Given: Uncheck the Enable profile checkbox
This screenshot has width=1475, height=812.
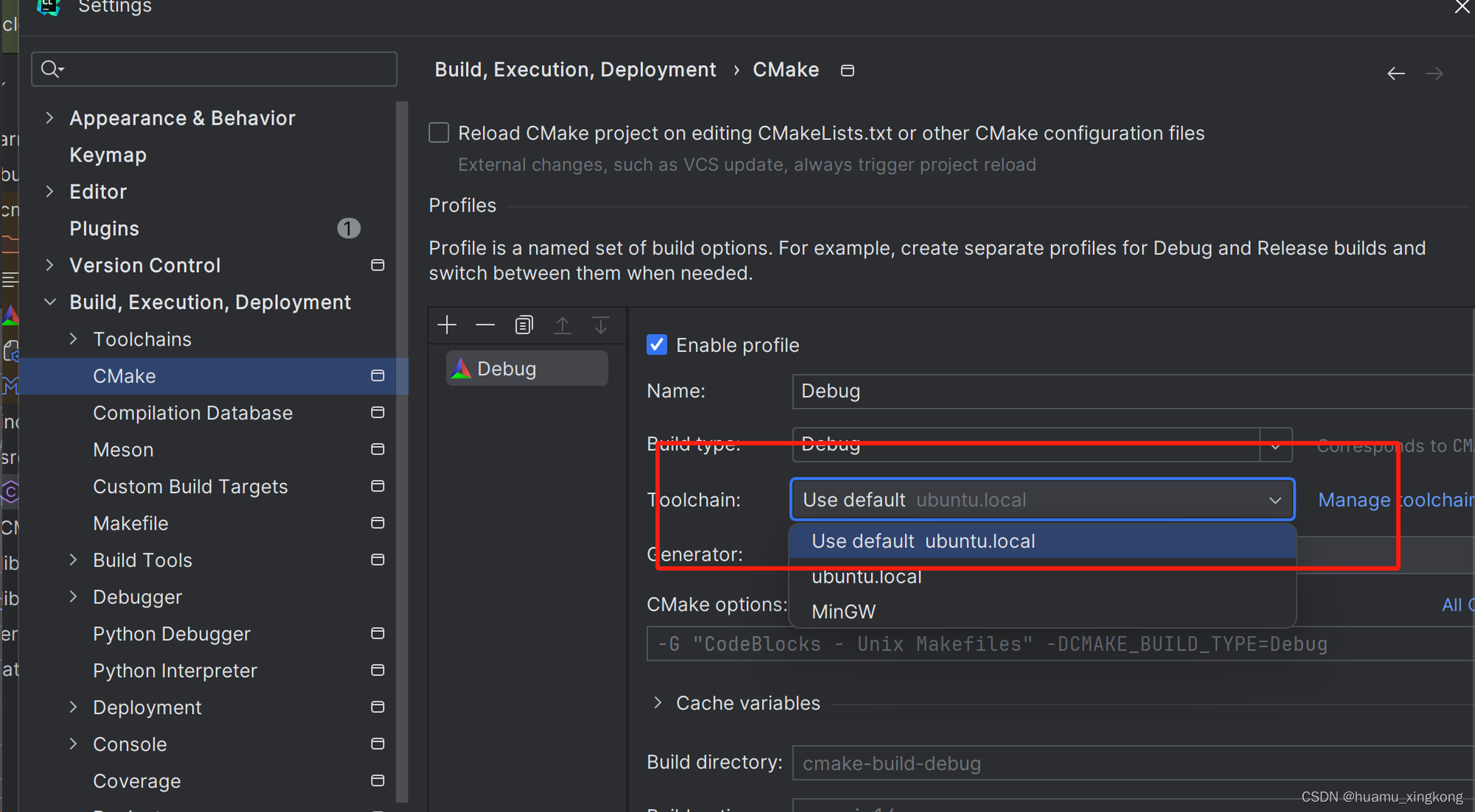Looking at the screenshot, I should point(656,345).
